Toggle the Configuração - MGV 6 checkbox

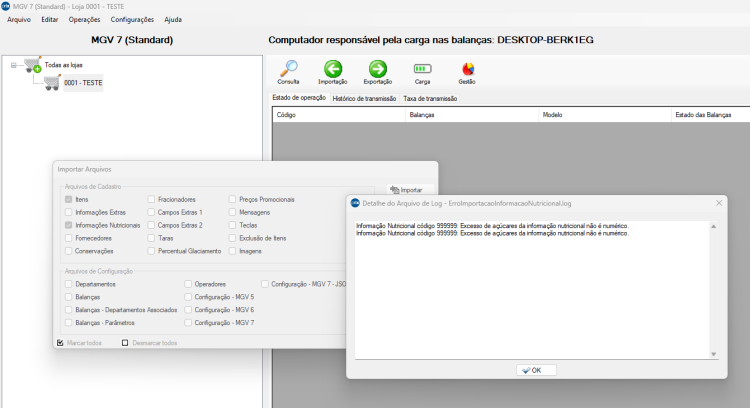pyautogui.click(x=188, y=310)
